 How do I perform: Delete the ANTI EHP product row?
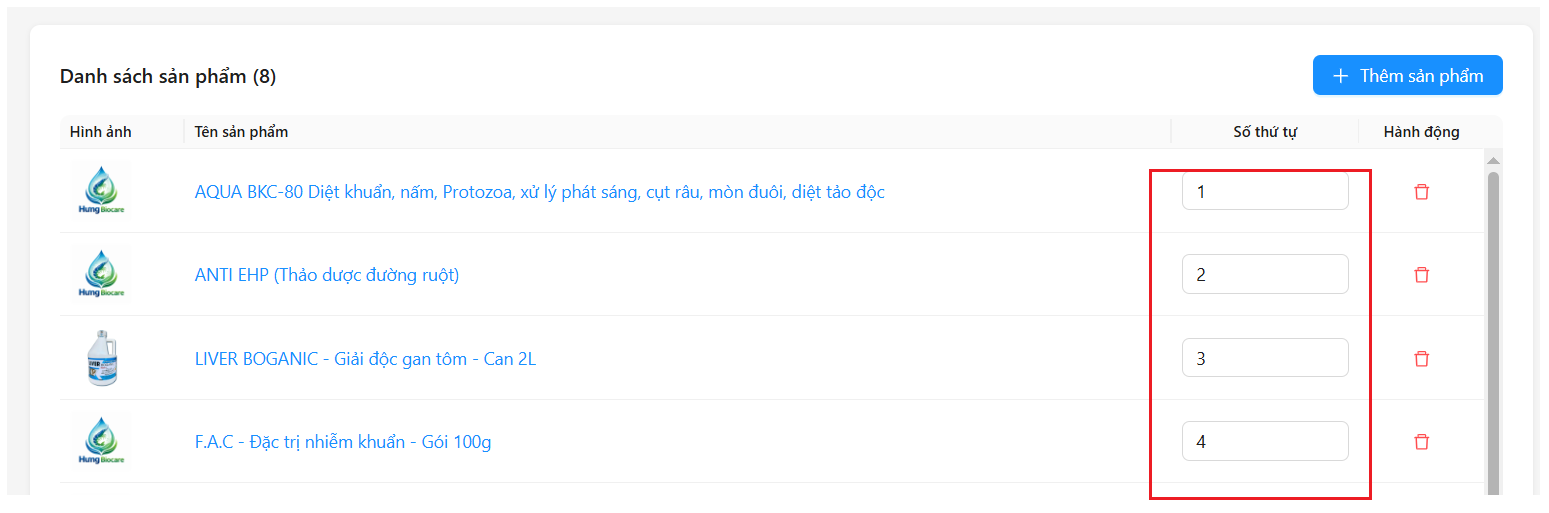[1421, 275]
